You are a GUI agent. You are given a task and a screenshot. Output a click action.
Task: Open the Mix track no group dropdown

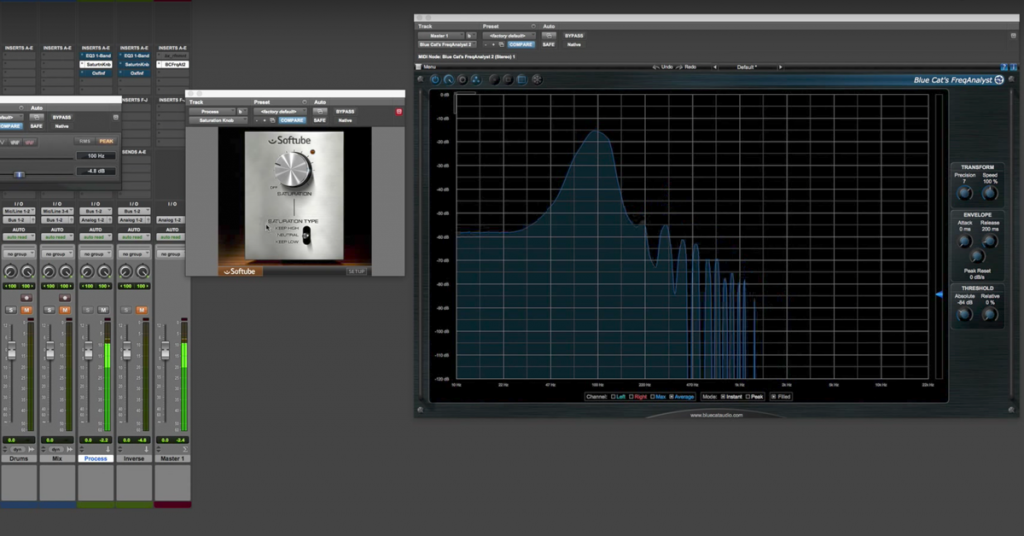point(57,254)
